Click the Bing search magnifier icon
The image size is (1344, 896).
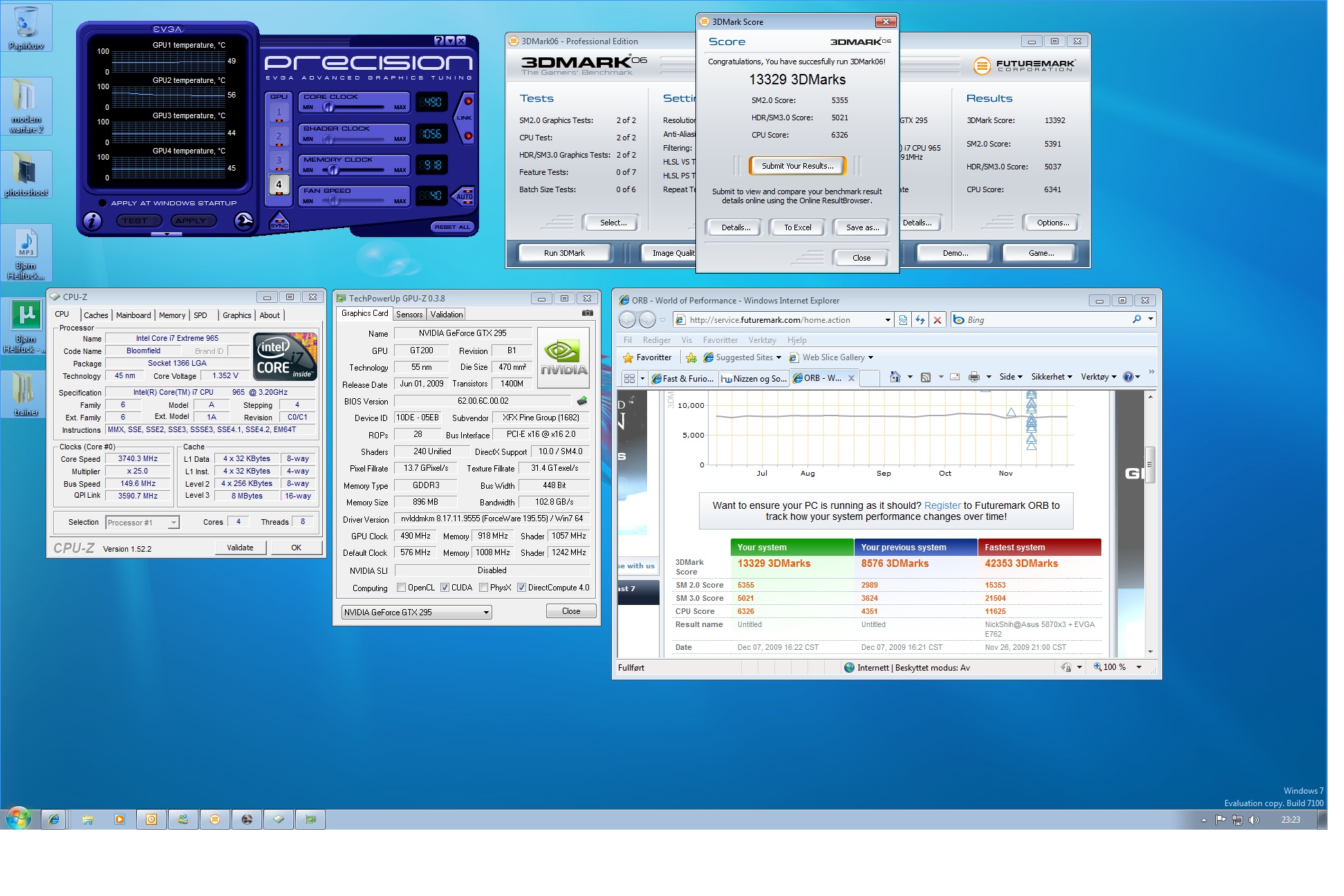tap(1137, 319)
